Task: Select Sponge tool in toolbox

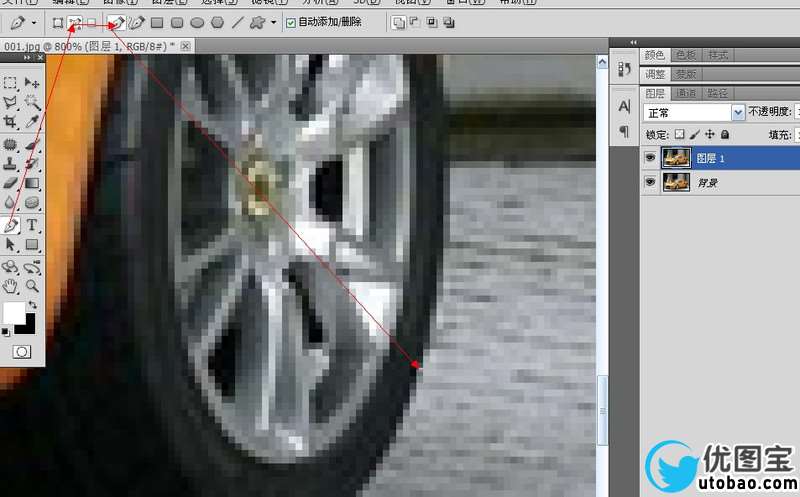Action: pos(32,203)
